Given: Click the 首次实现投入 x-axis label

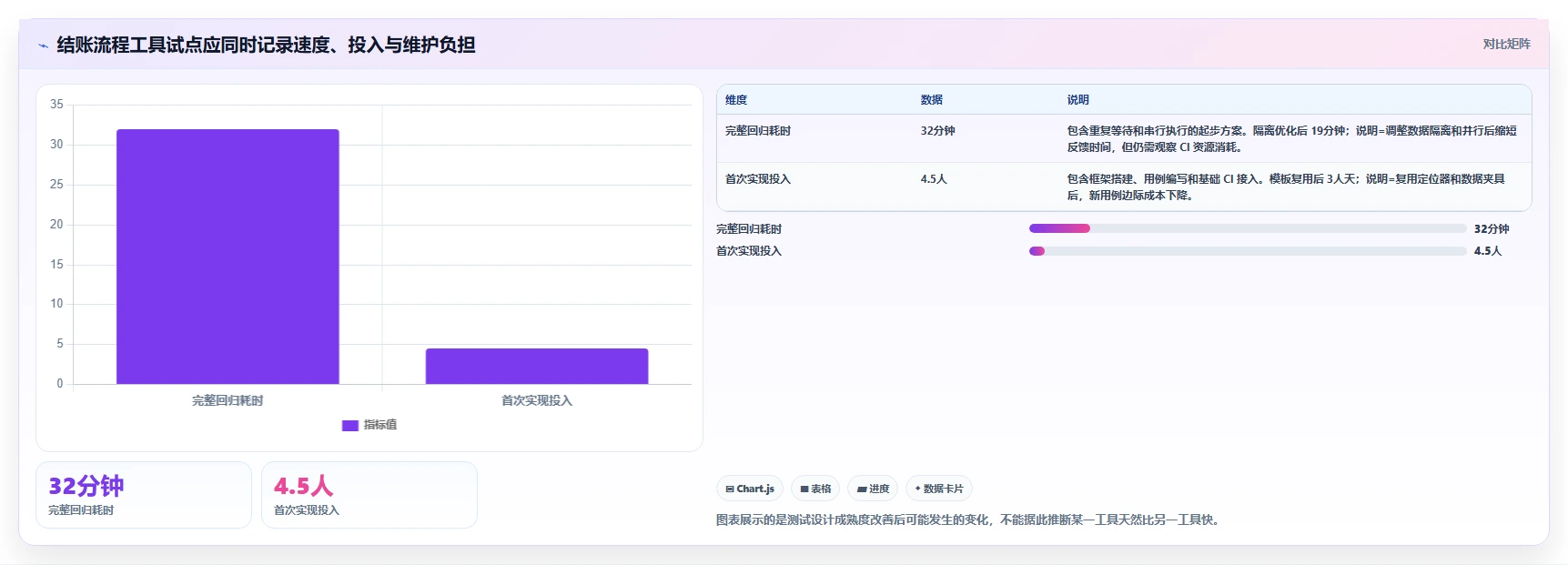Looking at the screenshot, I should pos(537,400).
